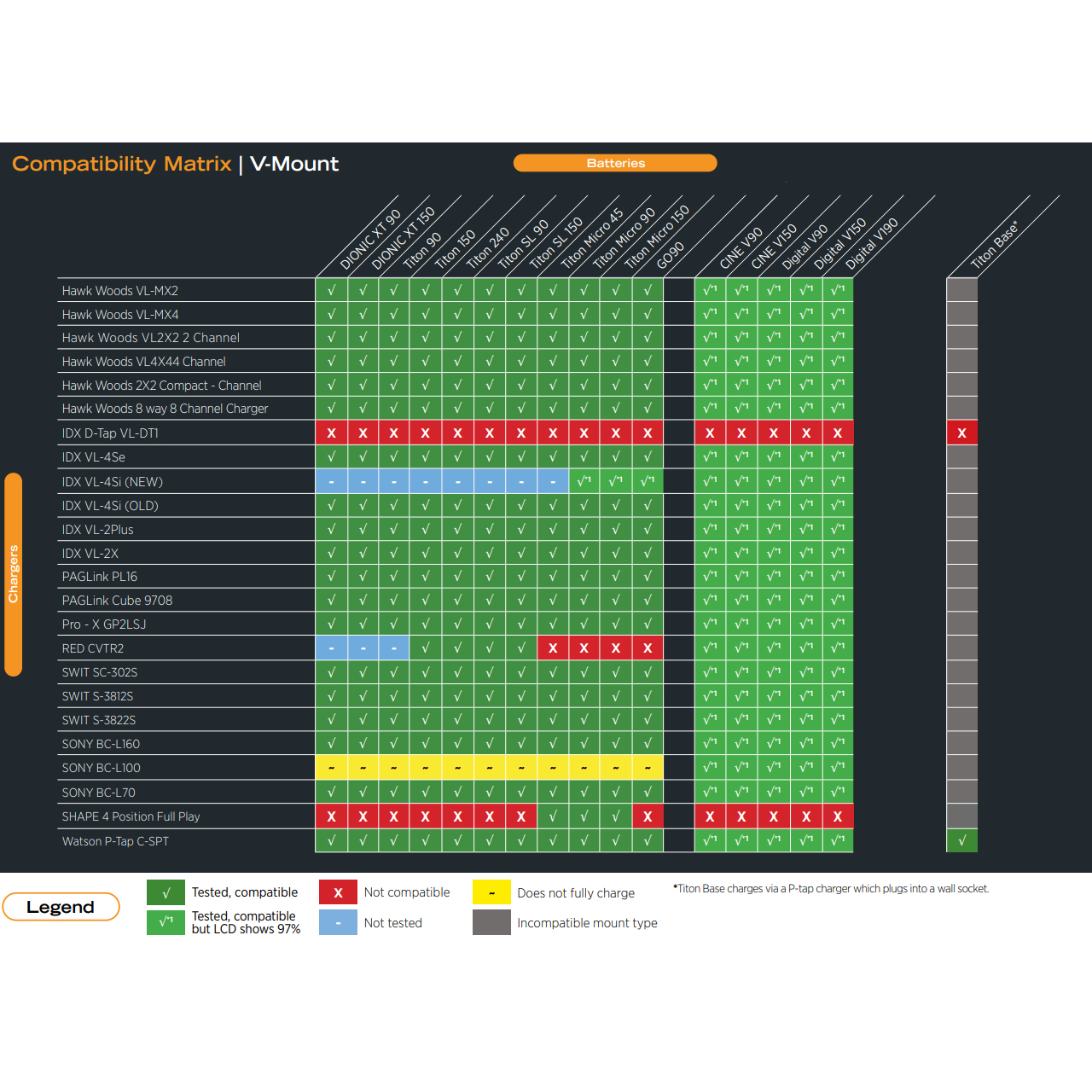The image size is (1092, 1092).
Task: Click the 'IDX VL-4Si (NEW)' row label
Action: click(113, 482)
